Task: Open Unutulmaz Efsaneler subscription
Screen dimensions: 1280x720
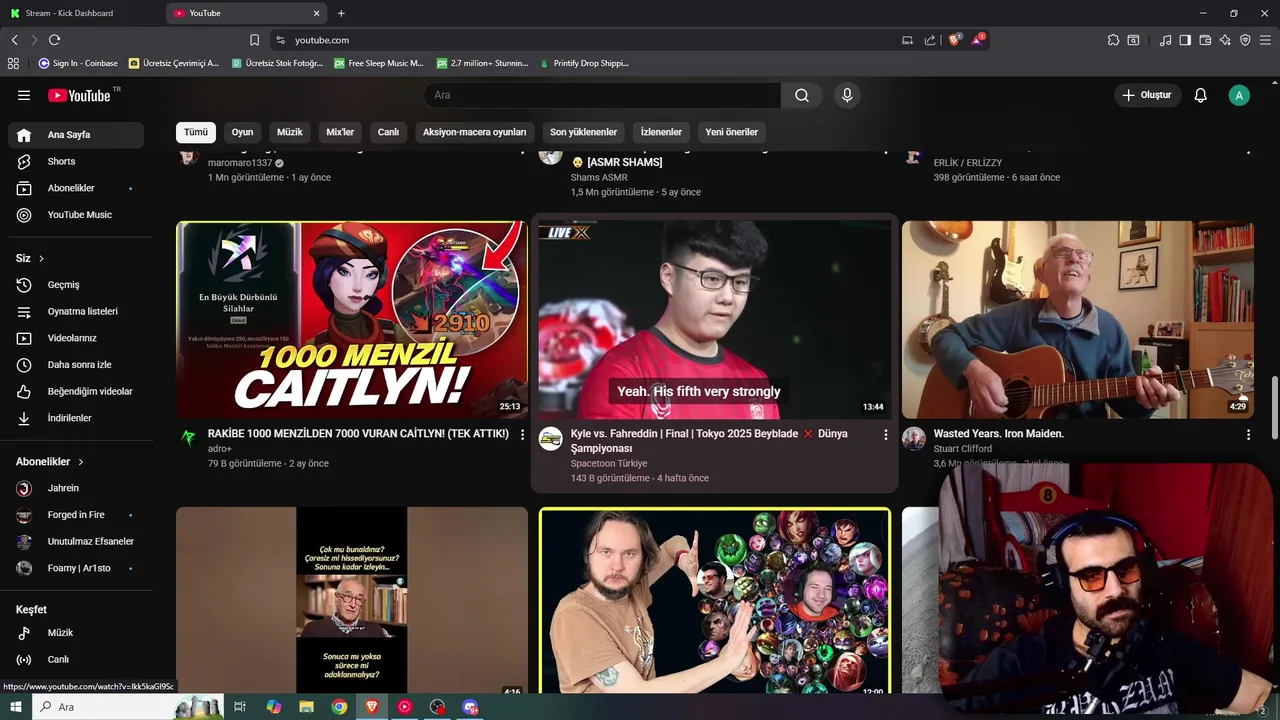Action: [x=76, y=541]
